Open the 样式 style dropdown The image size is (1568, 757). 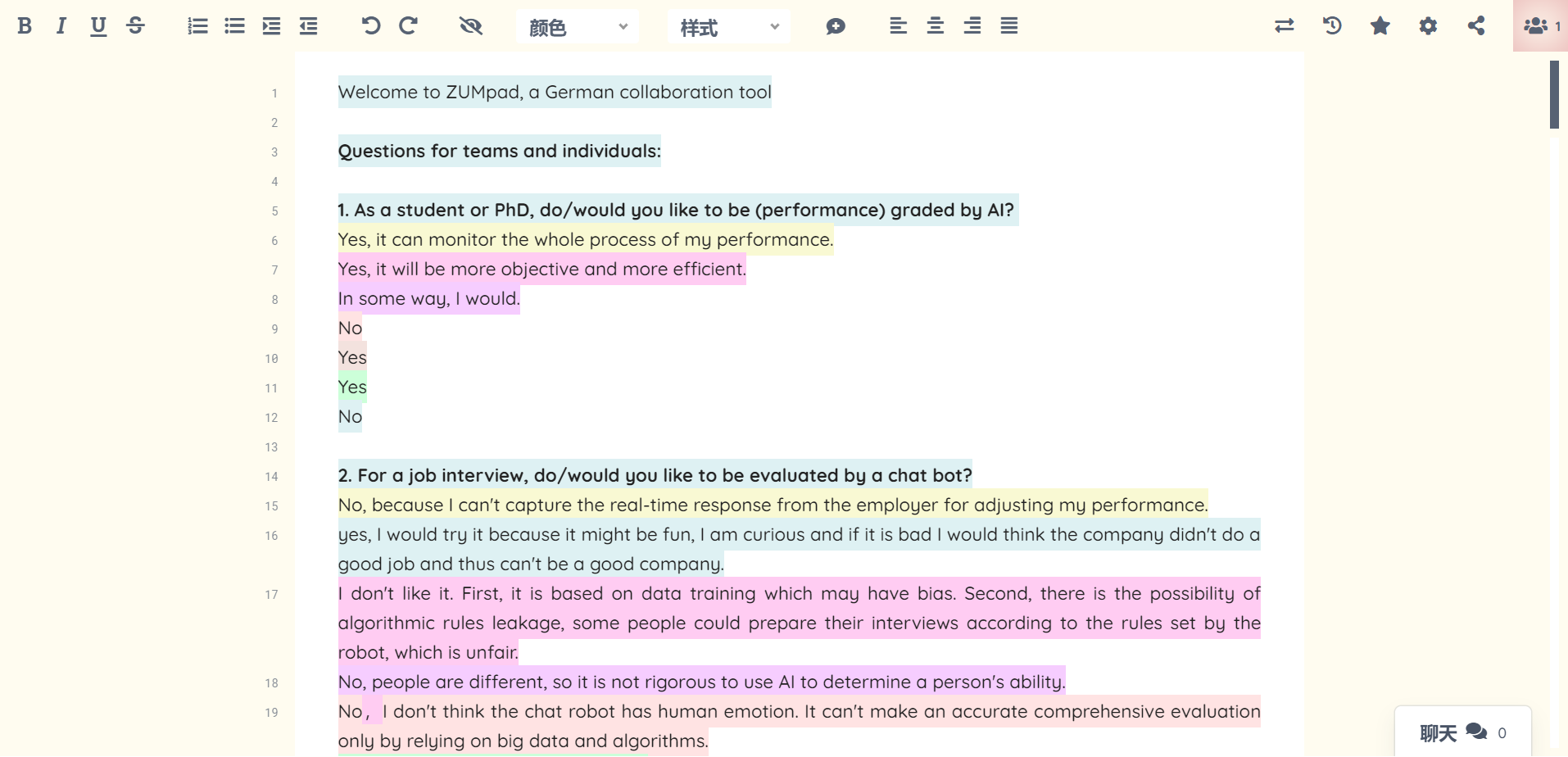point(729,27)
